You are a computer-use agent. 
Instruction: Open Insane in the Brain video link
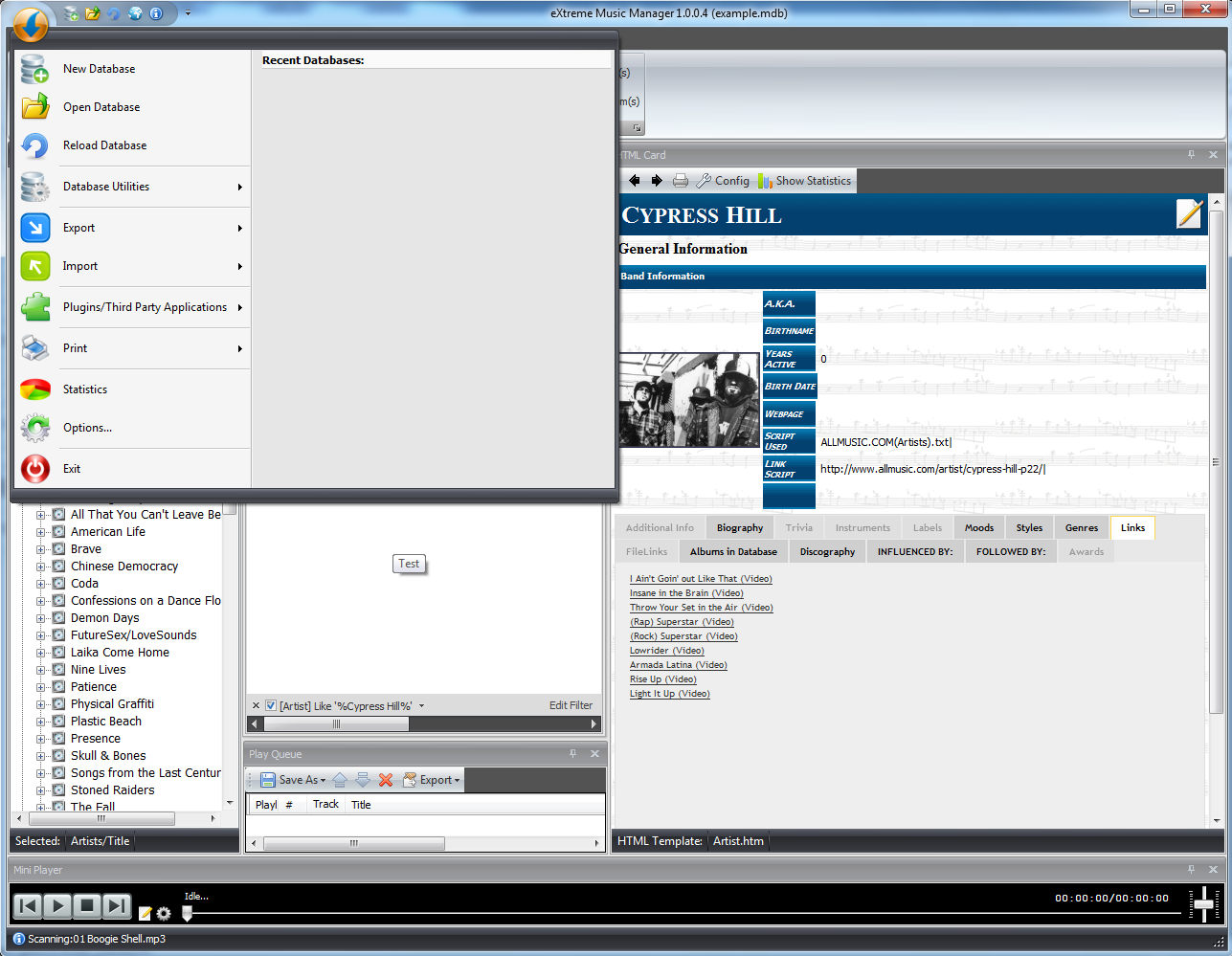686,593
